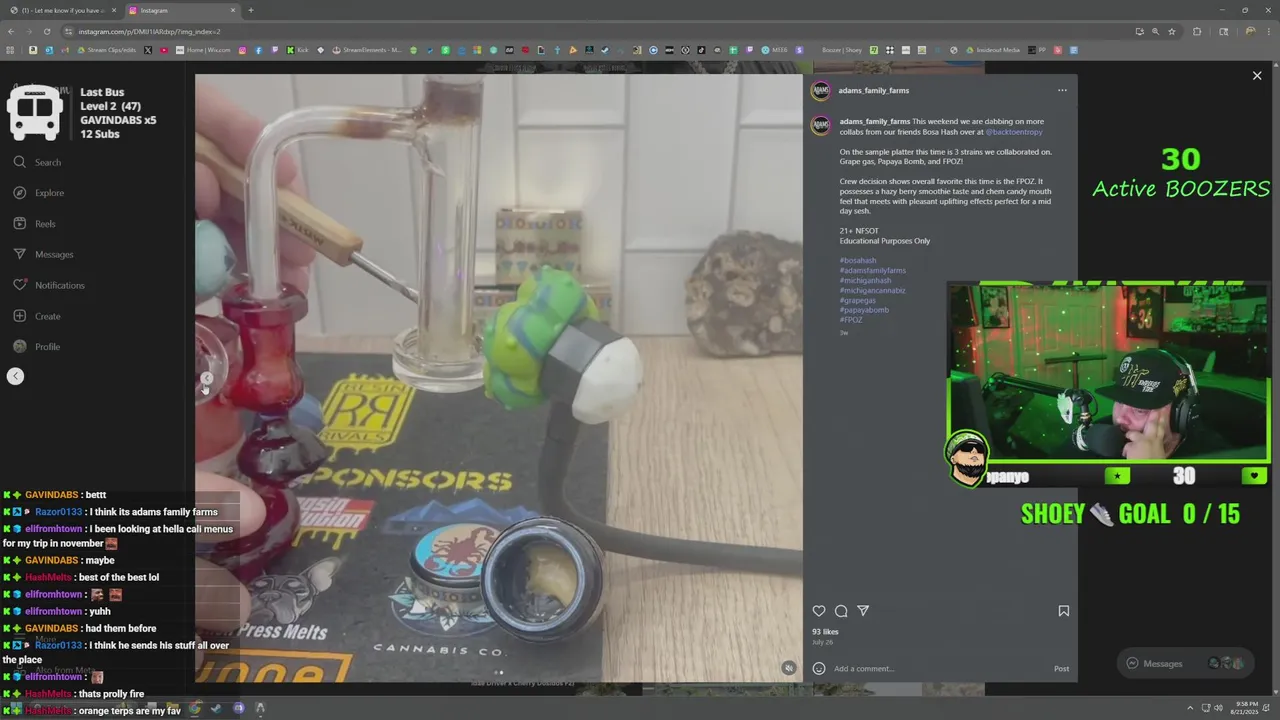Viewport: 1280px width, 720px height.
Task: Toggle video mute on the post
Action: point(788,668)
